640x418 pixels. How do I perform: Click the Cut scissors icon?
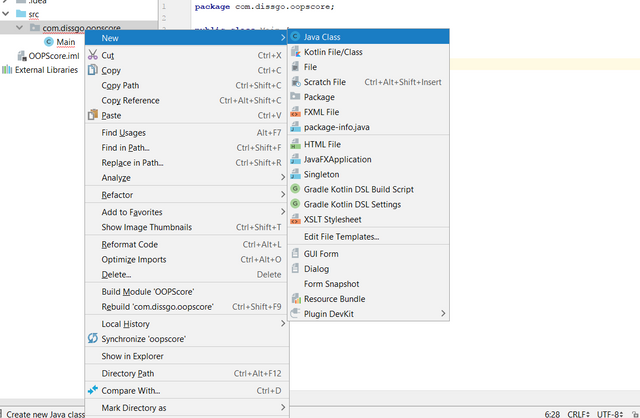pos(93,55)
